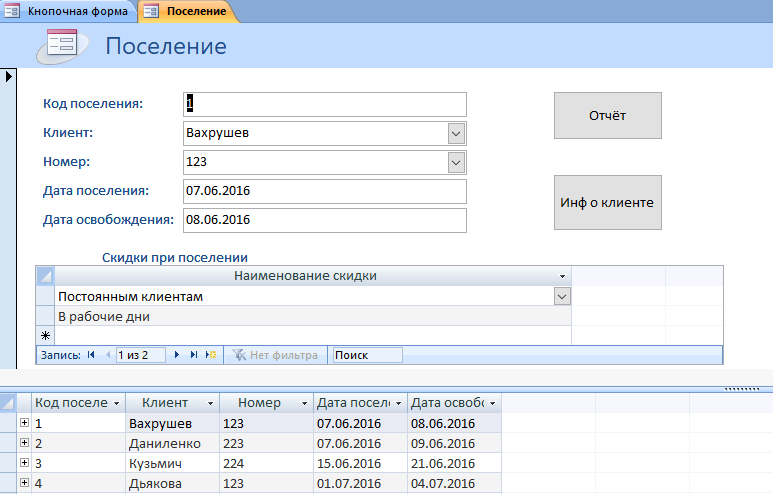Go to next record in subform navigator
This screenshot has height=494, width=773.
pos(176,355)
